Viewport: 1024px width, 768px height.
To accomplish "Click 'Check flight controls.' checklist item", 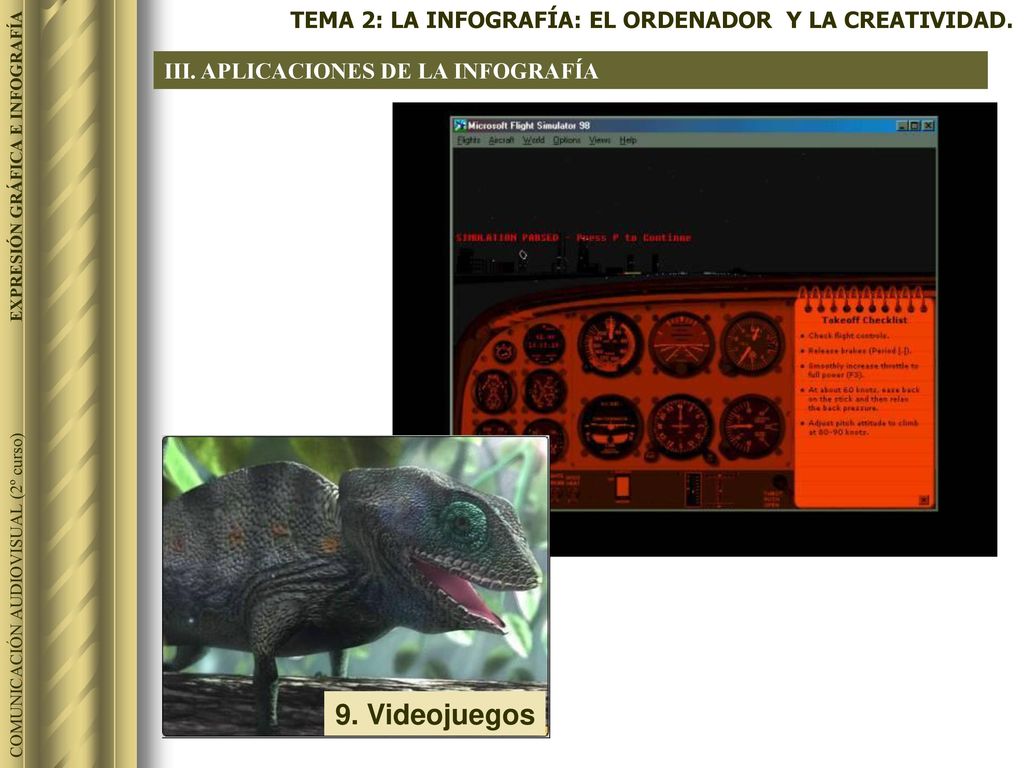I will [x=848, y=336].
